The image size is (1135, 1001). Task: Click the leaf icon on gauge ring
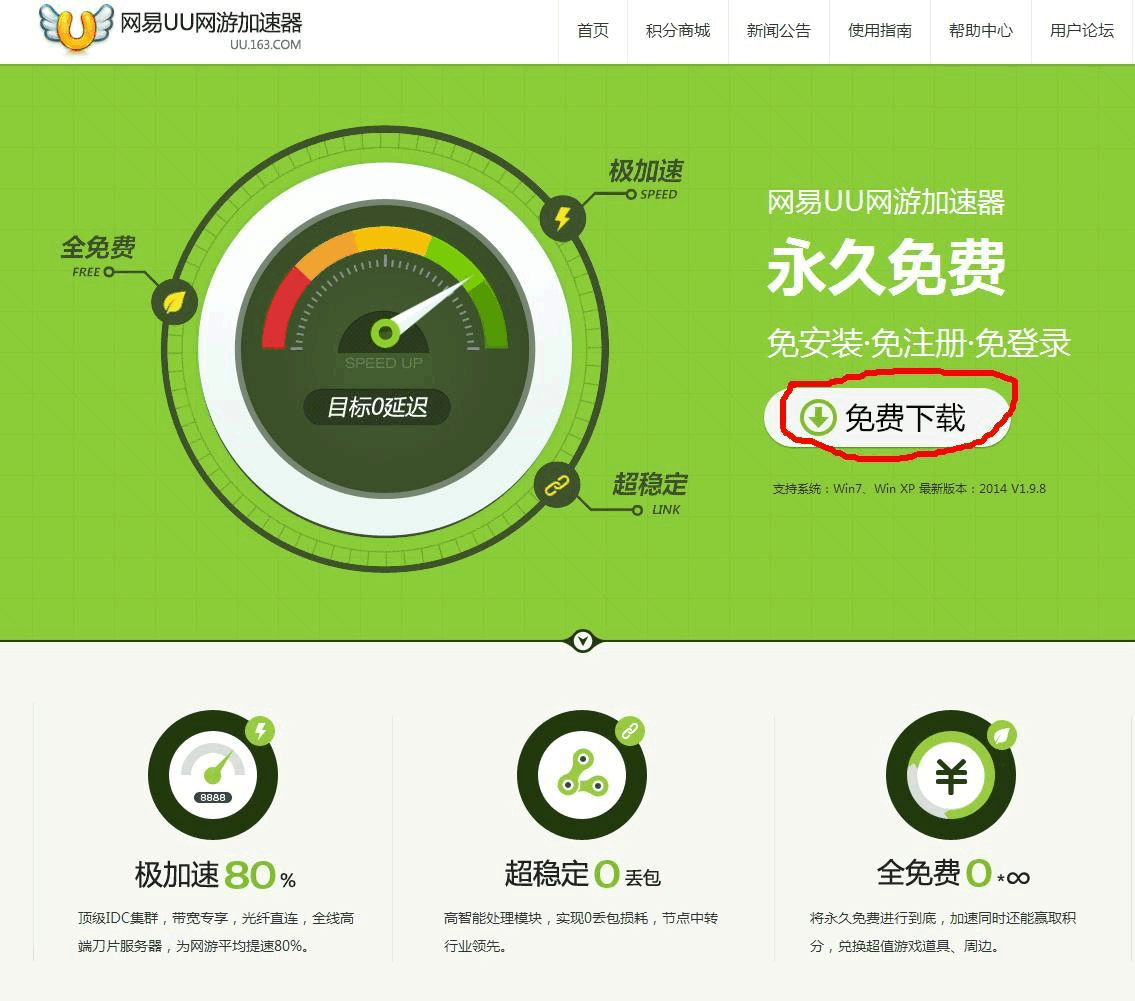coord(174,301)
